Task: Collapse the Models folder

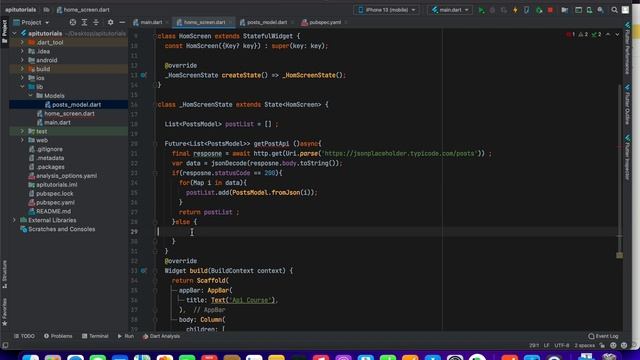Action: pos(31,96)
